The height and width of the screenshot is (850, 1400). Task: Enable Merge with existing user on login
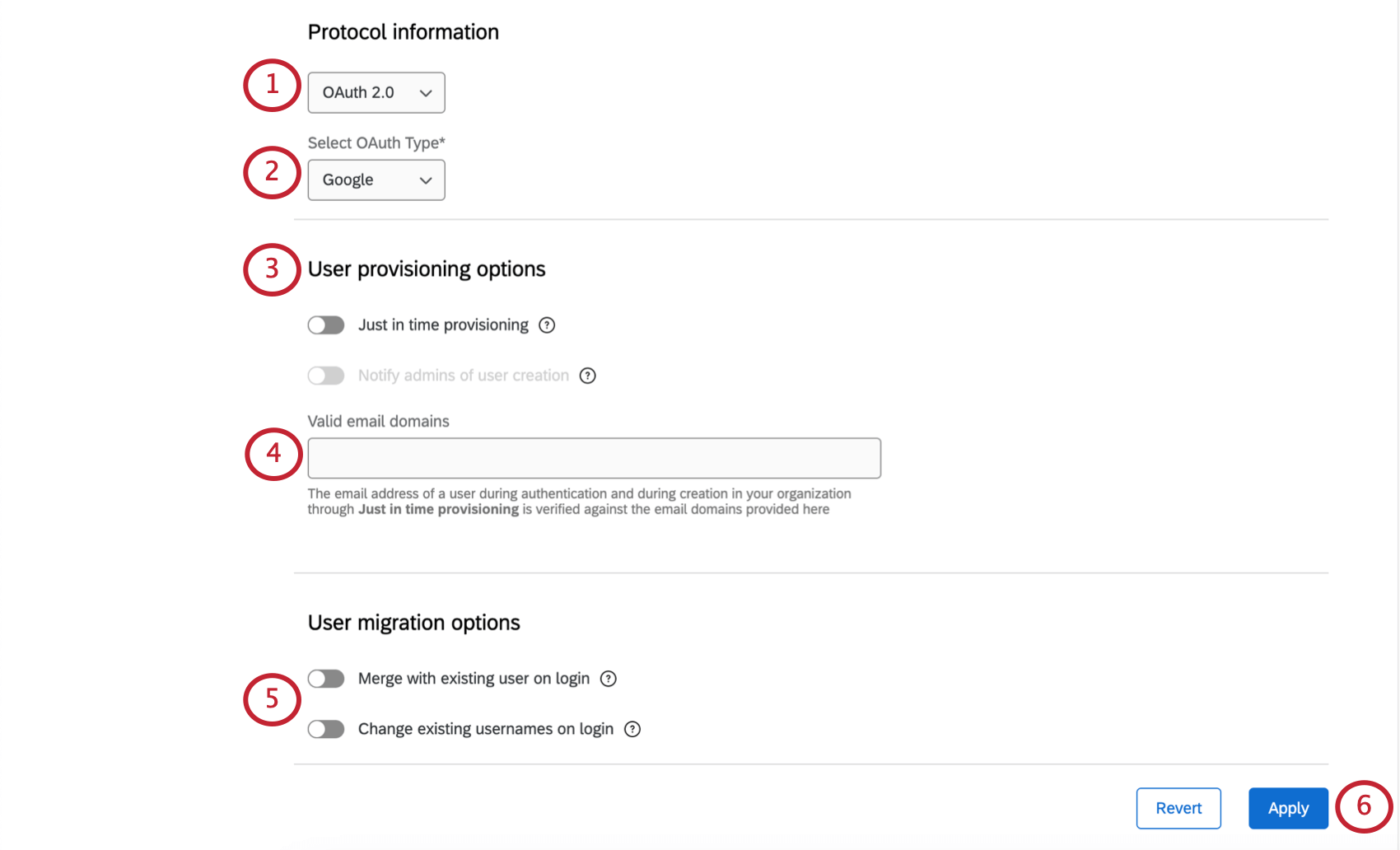coord(326,679)
